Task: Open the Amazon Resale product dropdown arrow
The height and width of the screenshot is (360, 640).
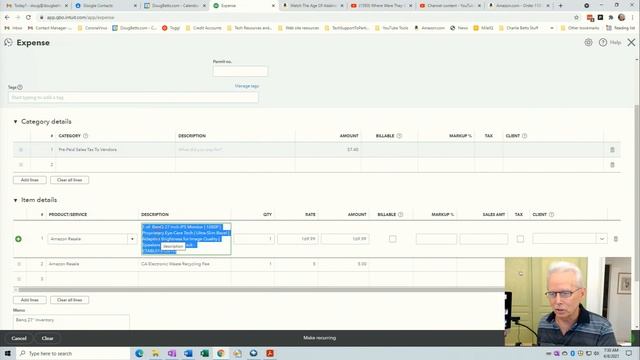Action: [132, 239]
